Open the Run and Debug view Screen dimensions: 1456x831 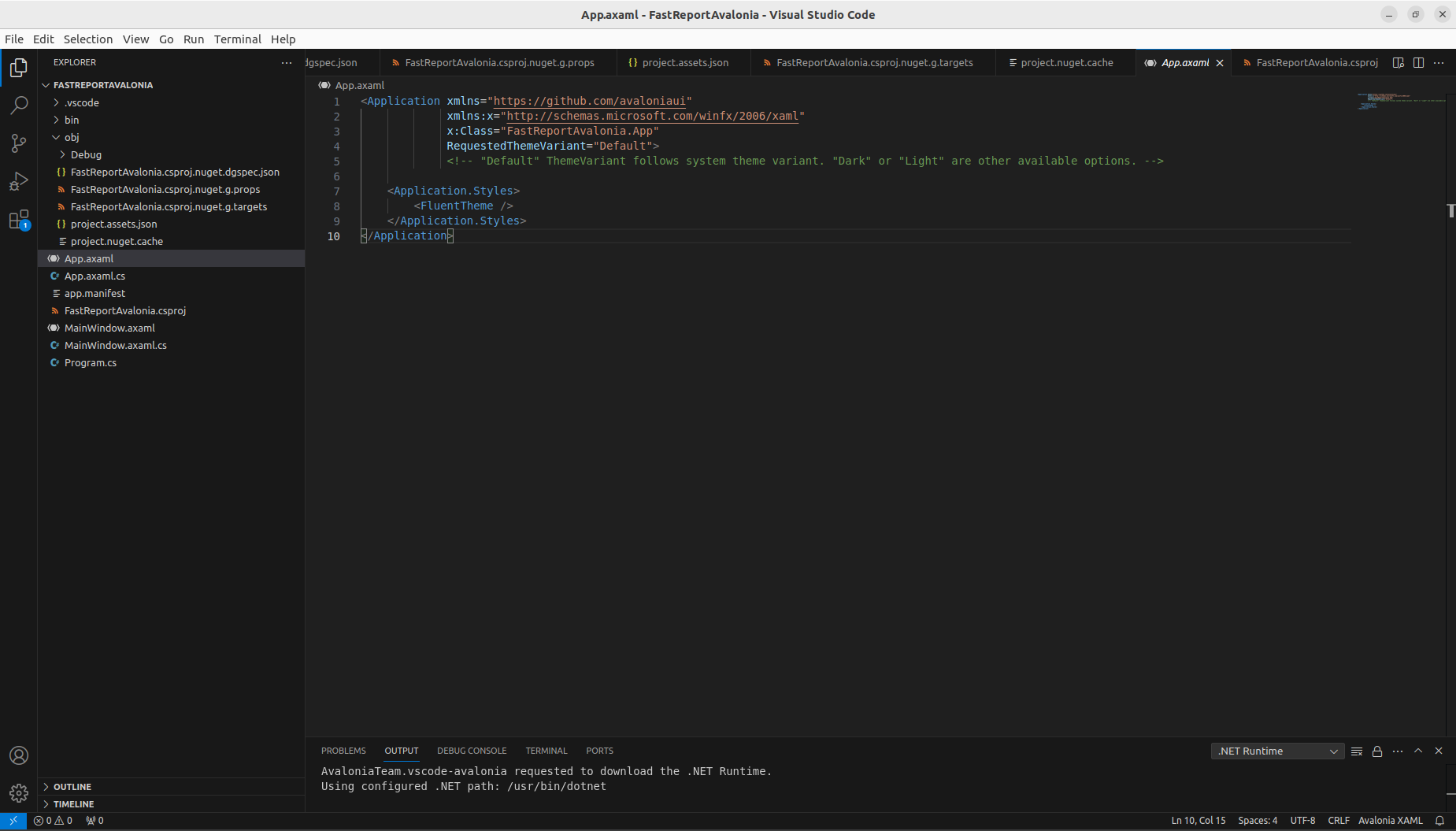18,181
